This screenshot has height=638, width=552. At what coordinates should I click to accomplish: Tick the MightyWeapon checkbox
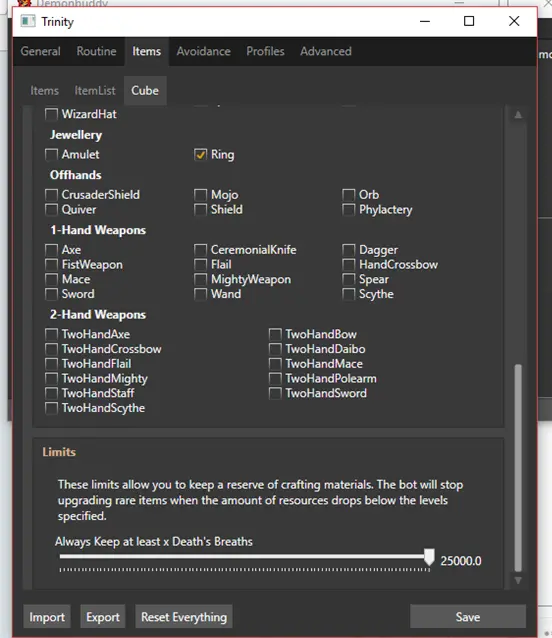(x=201, y=279)
